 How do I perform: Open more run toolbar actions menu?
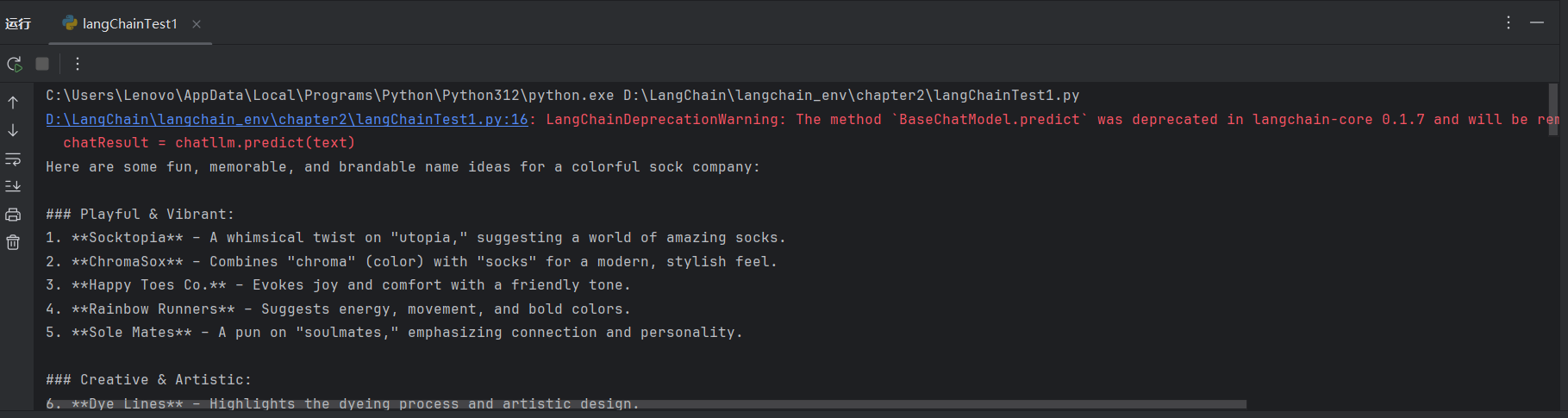(78, 64)
